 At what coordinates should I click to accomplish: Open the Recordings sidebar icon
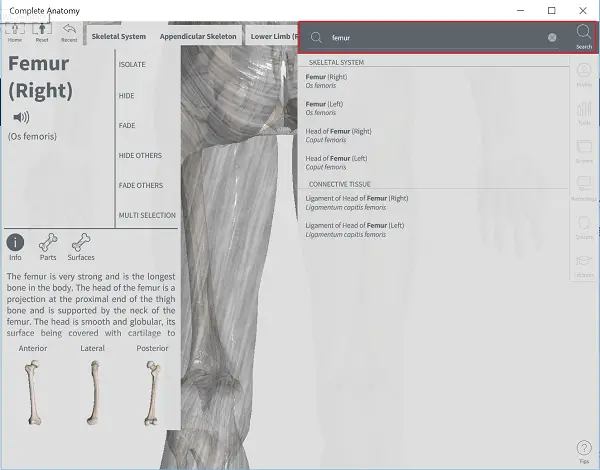coord(584,188)
